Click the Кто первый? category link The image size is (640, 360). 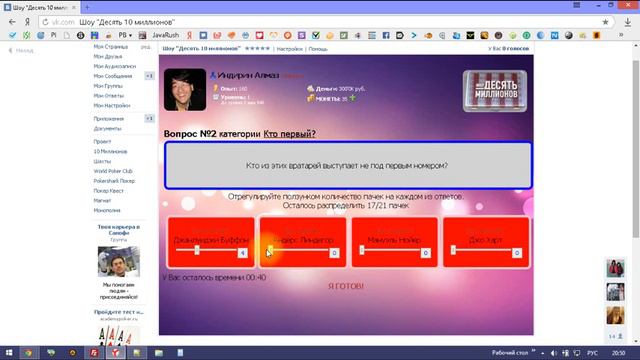289,134
